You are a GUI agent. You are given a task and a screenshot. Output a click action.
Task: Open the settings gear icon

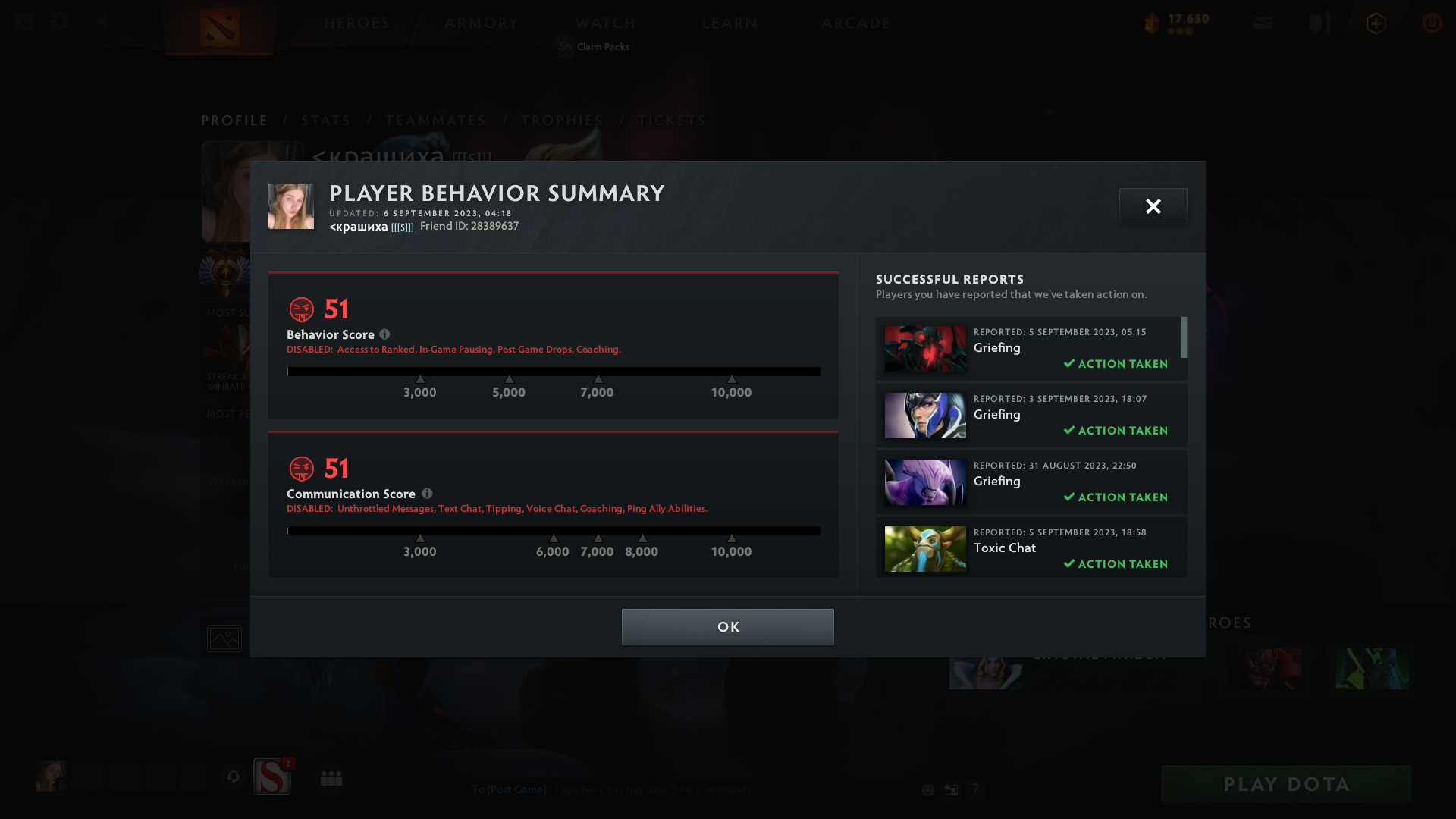pyautogui.click(x=59, y=22)
